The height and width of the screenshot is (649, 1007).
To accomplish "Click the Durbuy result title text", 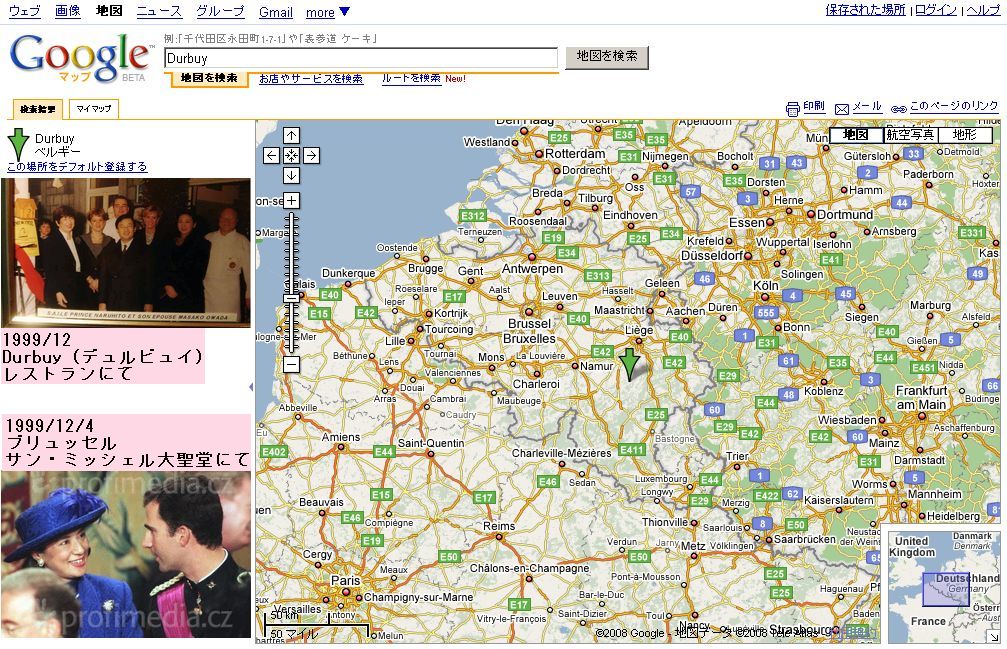I will [55, 139].
